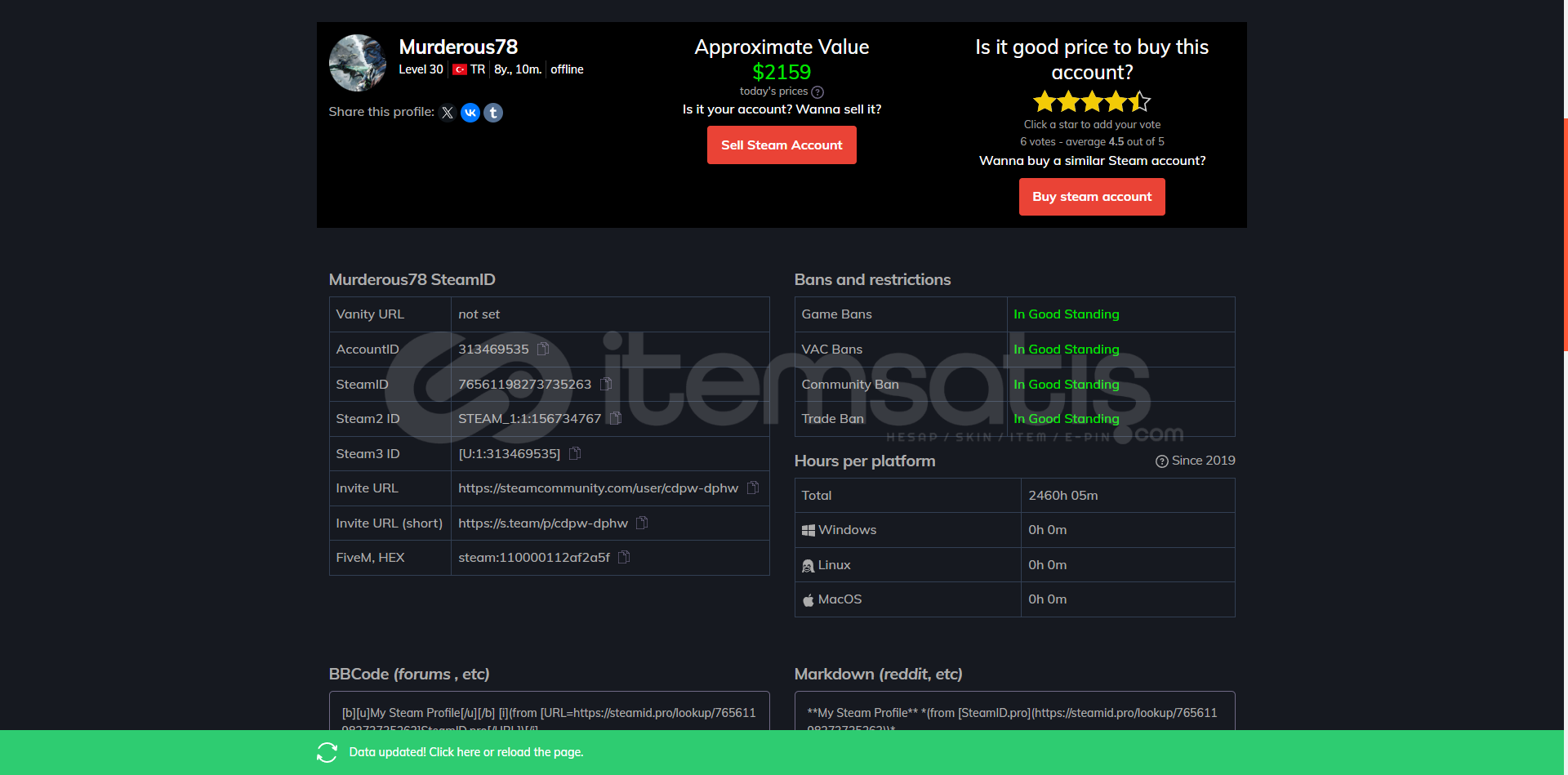Click Community Ban In Good Standing status
The image size is (1568, 775).
(x=1067, y=384)
